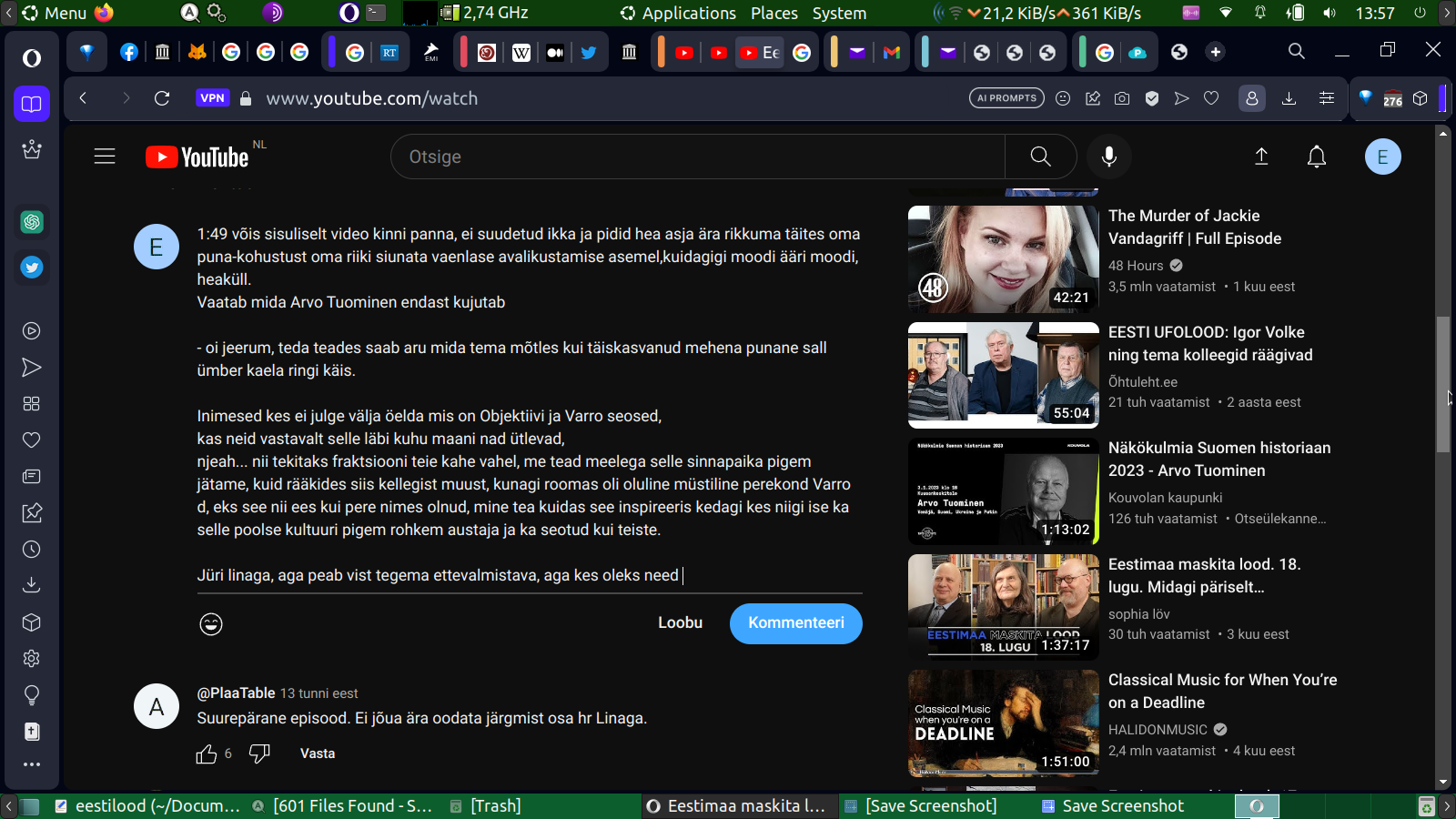Switch to the Save Screenshot taskbar window
1456x819 pixels.
pyautogui.click(x=1112, y=806)
